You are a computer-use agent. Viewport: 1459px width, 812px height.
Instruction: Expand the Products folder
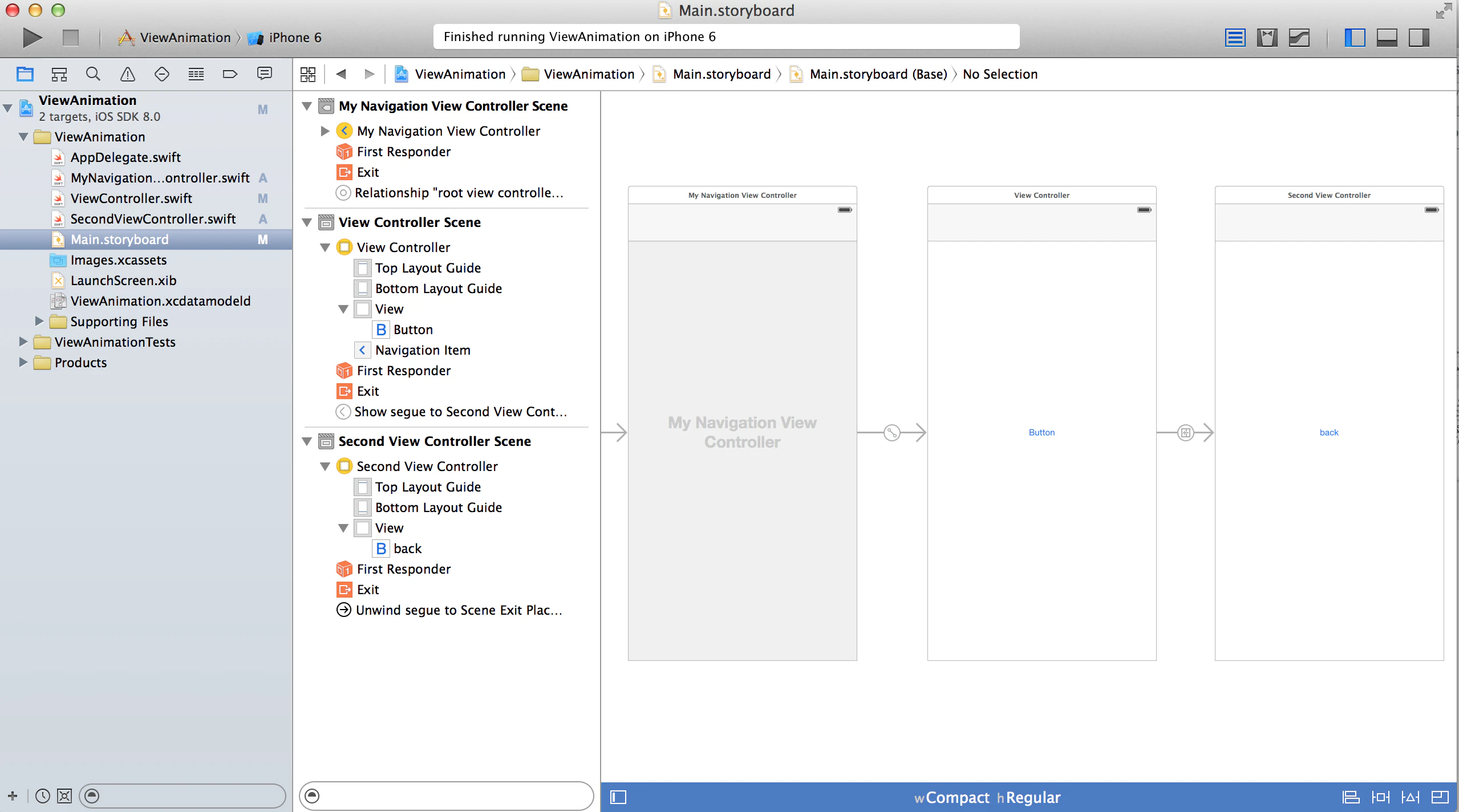(23, 363)
